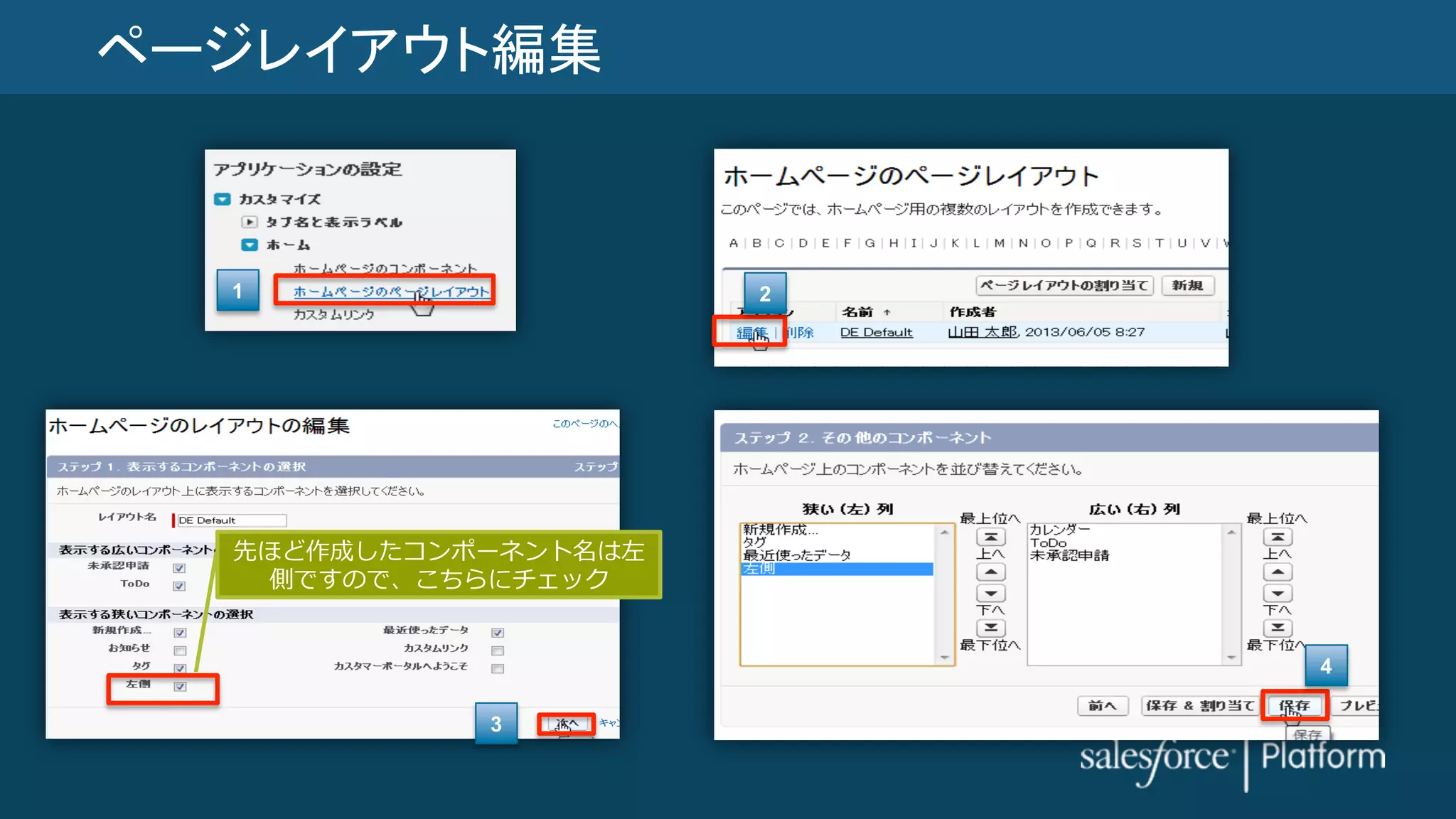This screenshot has width=1456, height=819.
Task: Click the 保存 button
Action: pos(1294,705)
